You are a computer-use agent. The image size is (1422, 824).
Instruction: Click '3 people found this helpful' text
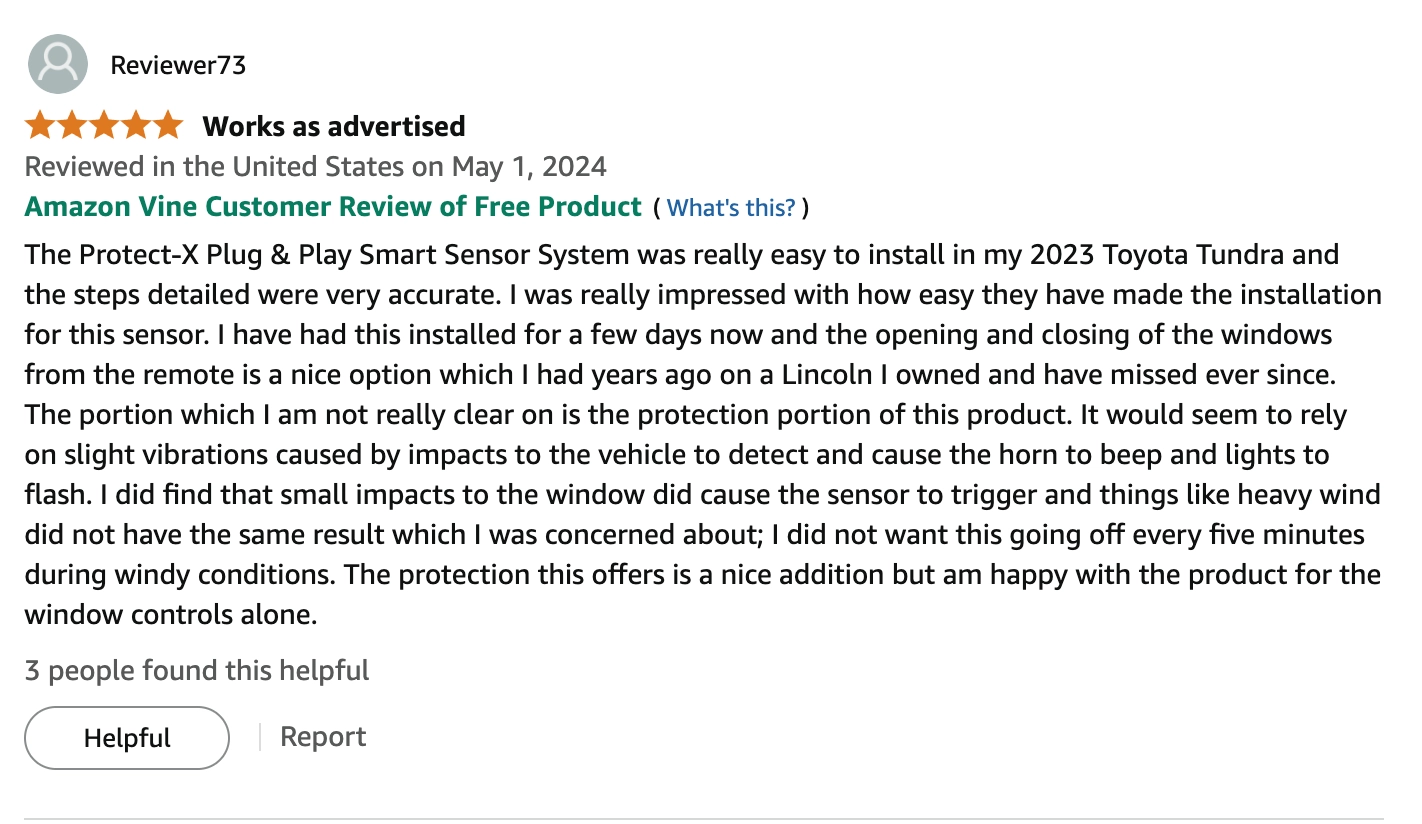coord(197,670)
